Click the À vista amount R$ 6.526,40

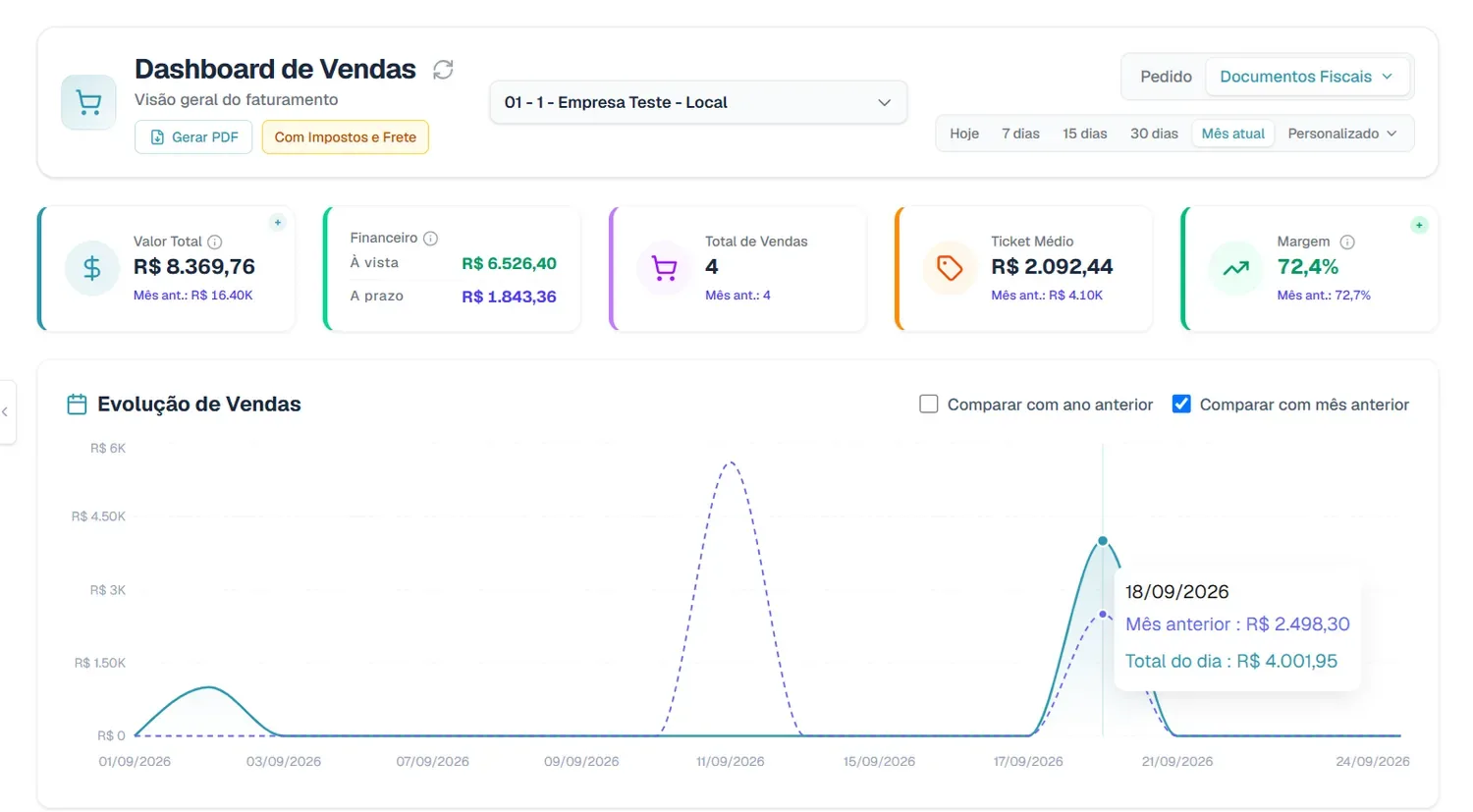click(509, 263)
